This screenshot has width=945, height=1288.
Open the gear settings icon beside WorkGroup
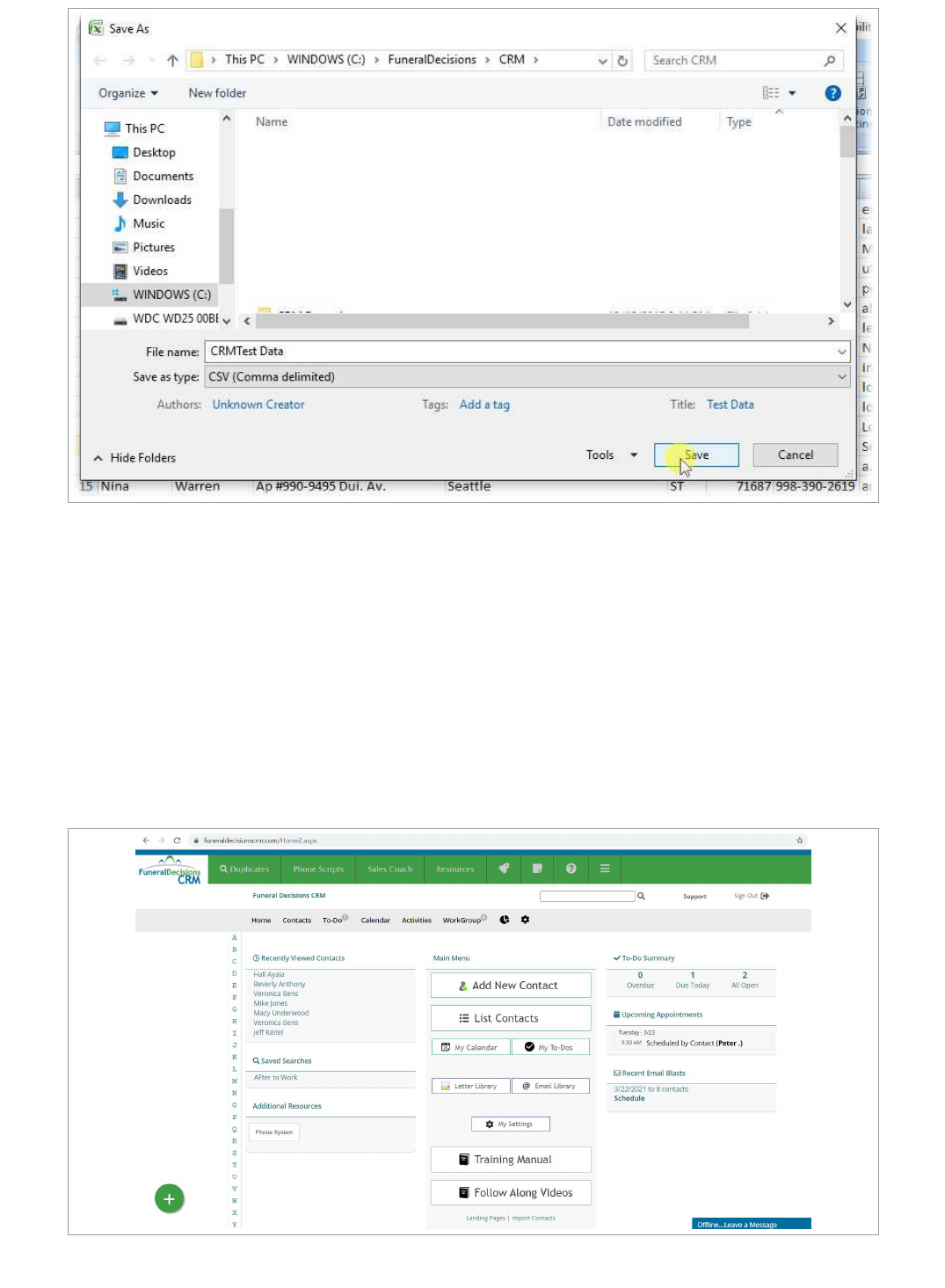pyautogui.click(x=525, y=920)
